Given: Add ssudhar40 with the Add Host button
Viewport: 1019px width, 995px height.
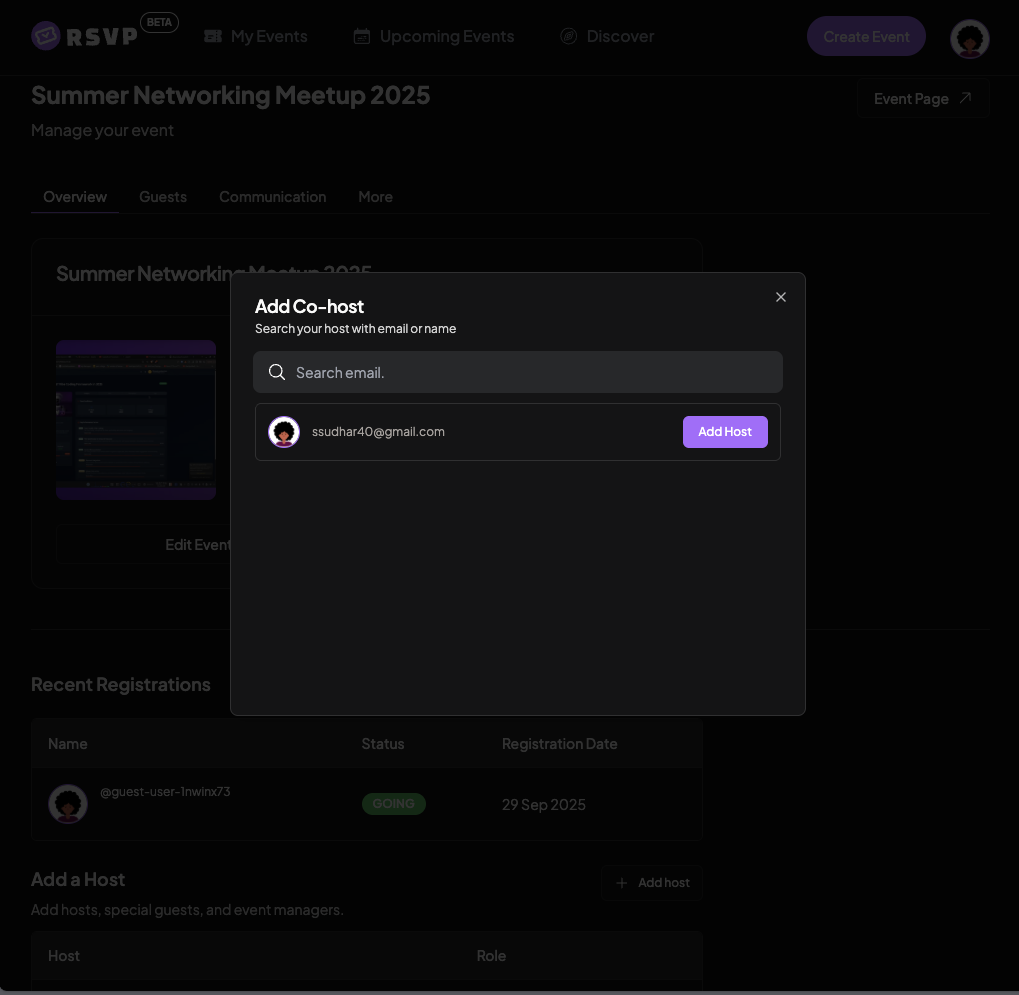Looking at the screenshot, I should point(724,431).
